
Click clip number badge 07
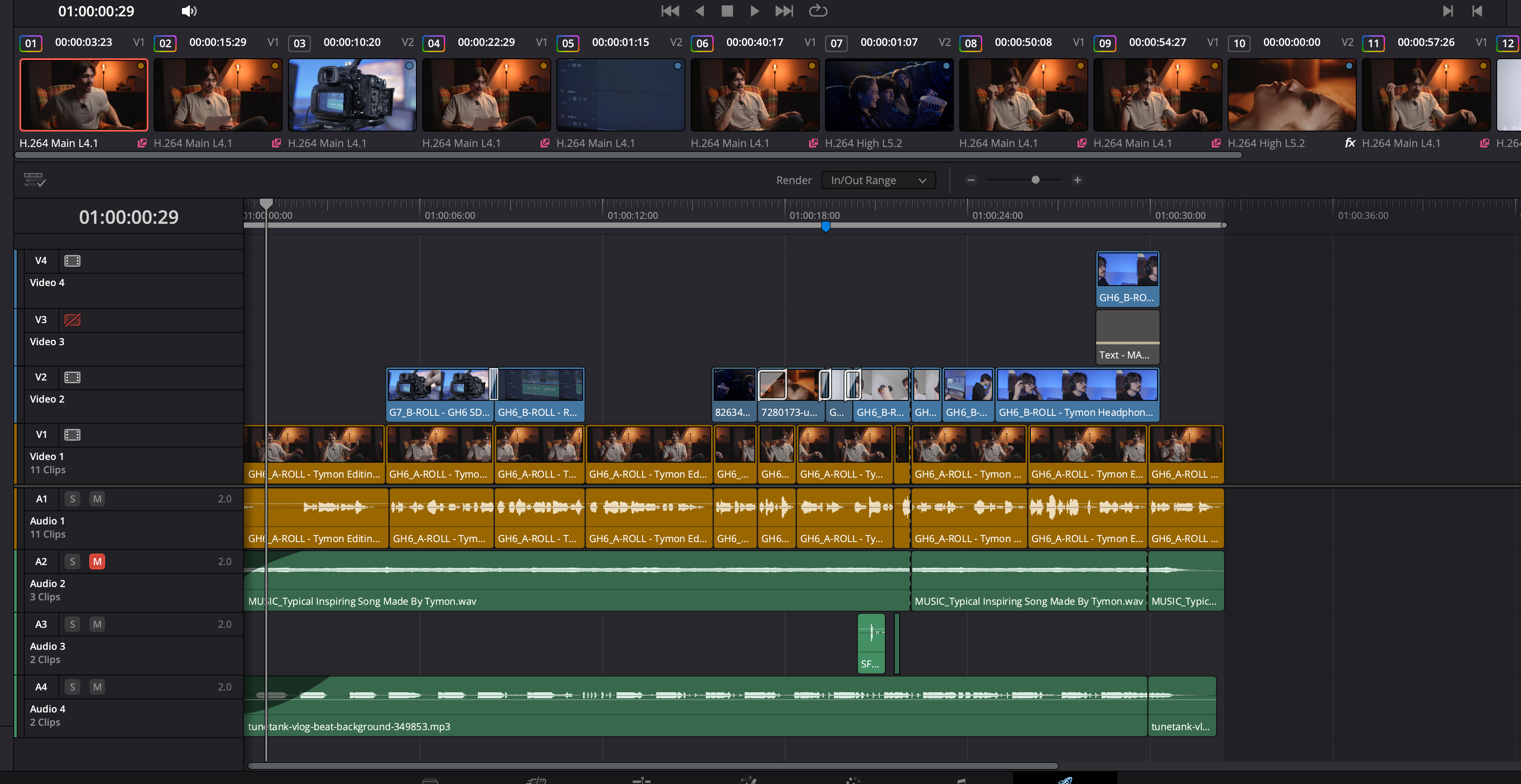pyautogui.click(x=836, y=43)
